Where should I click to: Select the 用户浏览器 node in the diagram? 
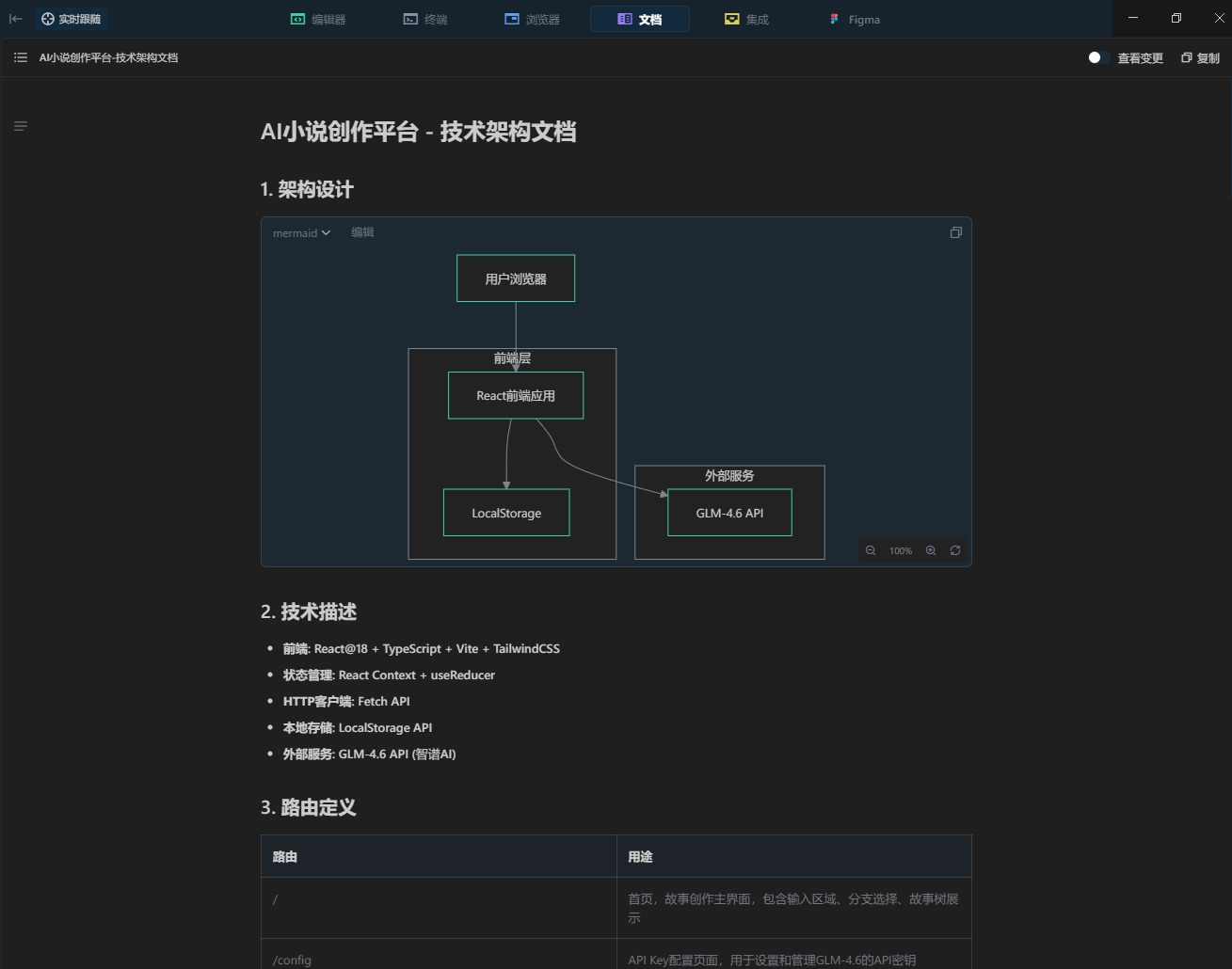(515, 278)
